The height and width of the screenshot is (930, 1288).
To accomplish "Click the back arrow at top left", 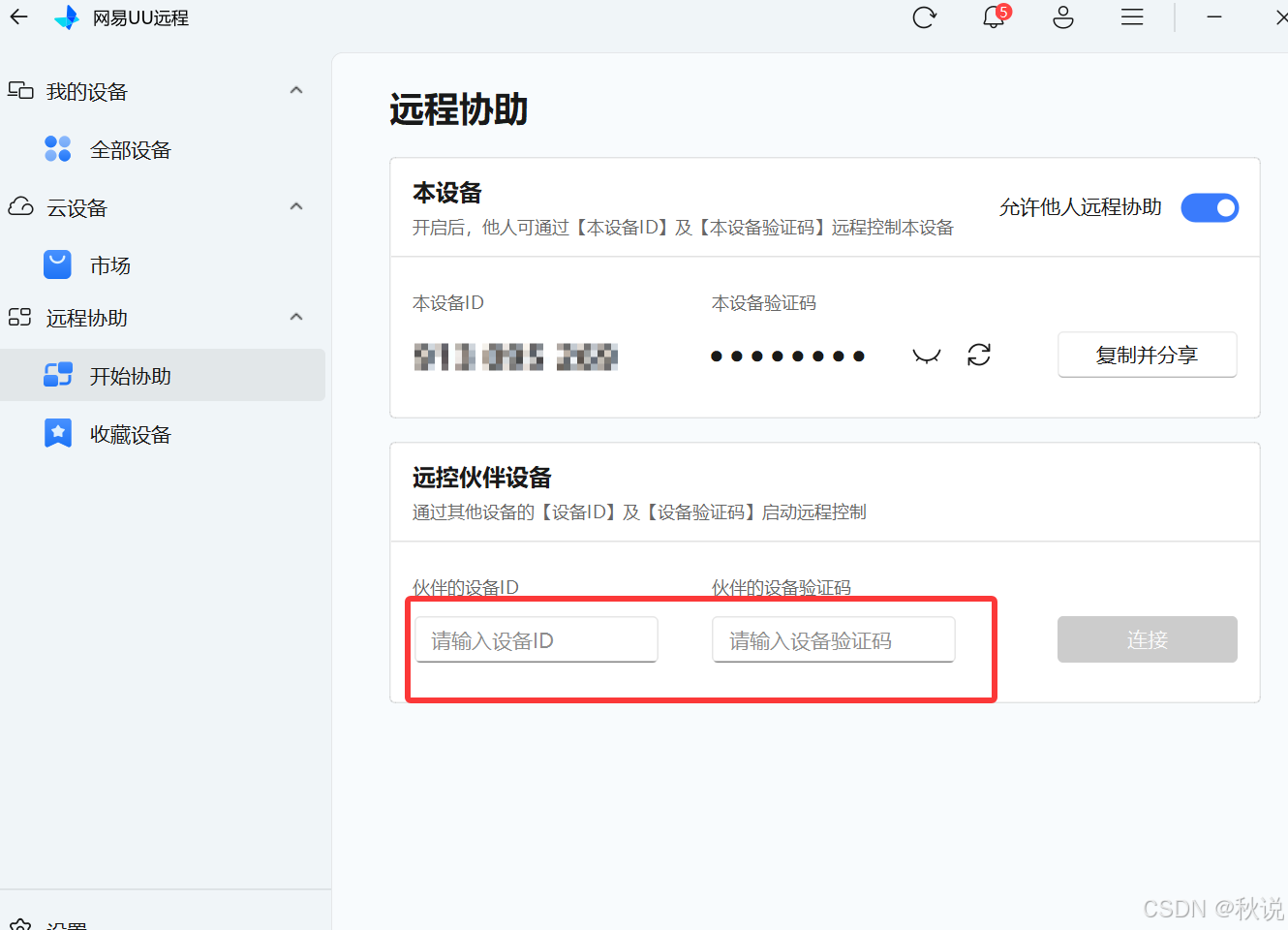I will pyautogui.click(x=19, y=16).
